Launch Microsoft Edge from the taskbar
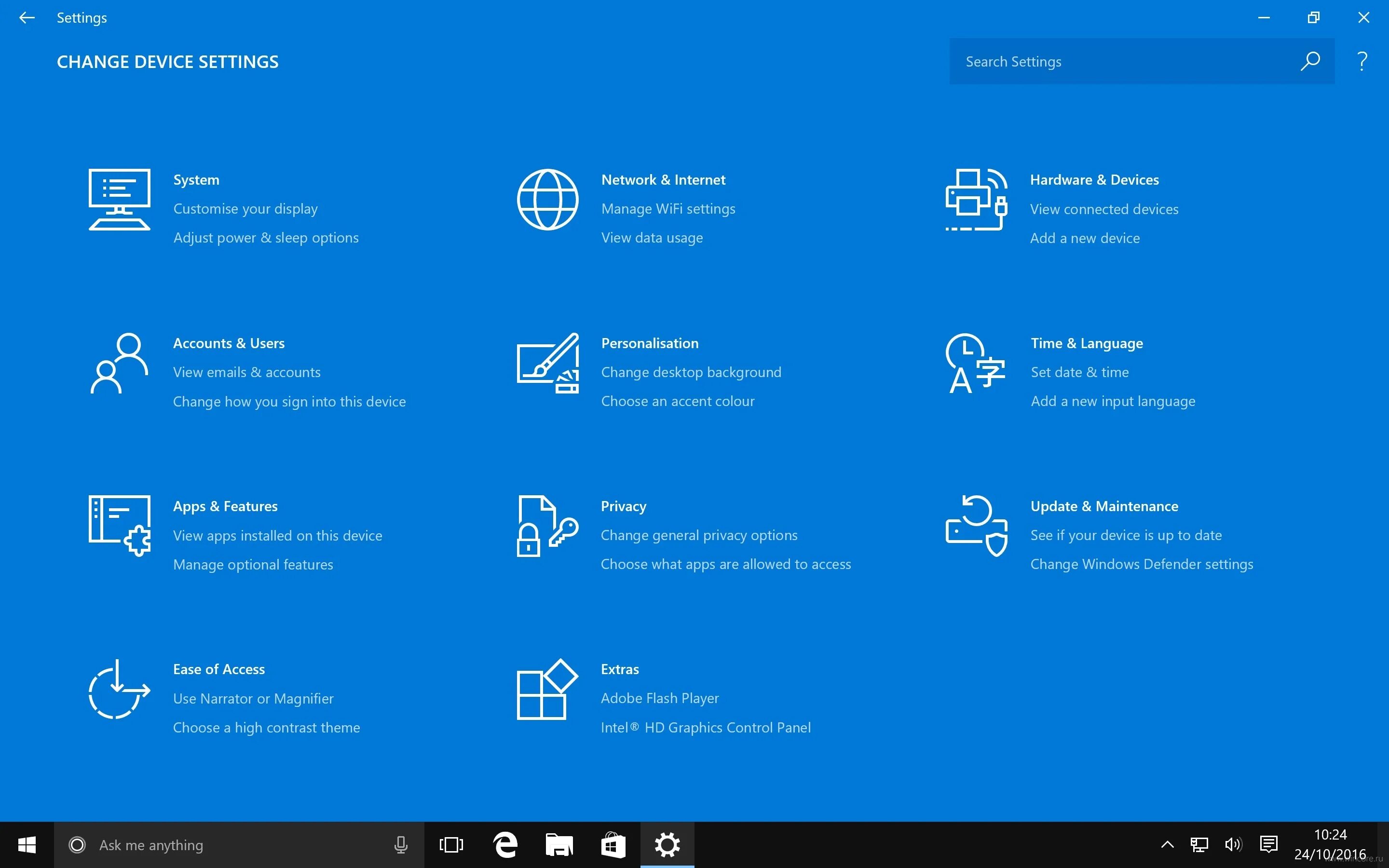 (504, 844)
